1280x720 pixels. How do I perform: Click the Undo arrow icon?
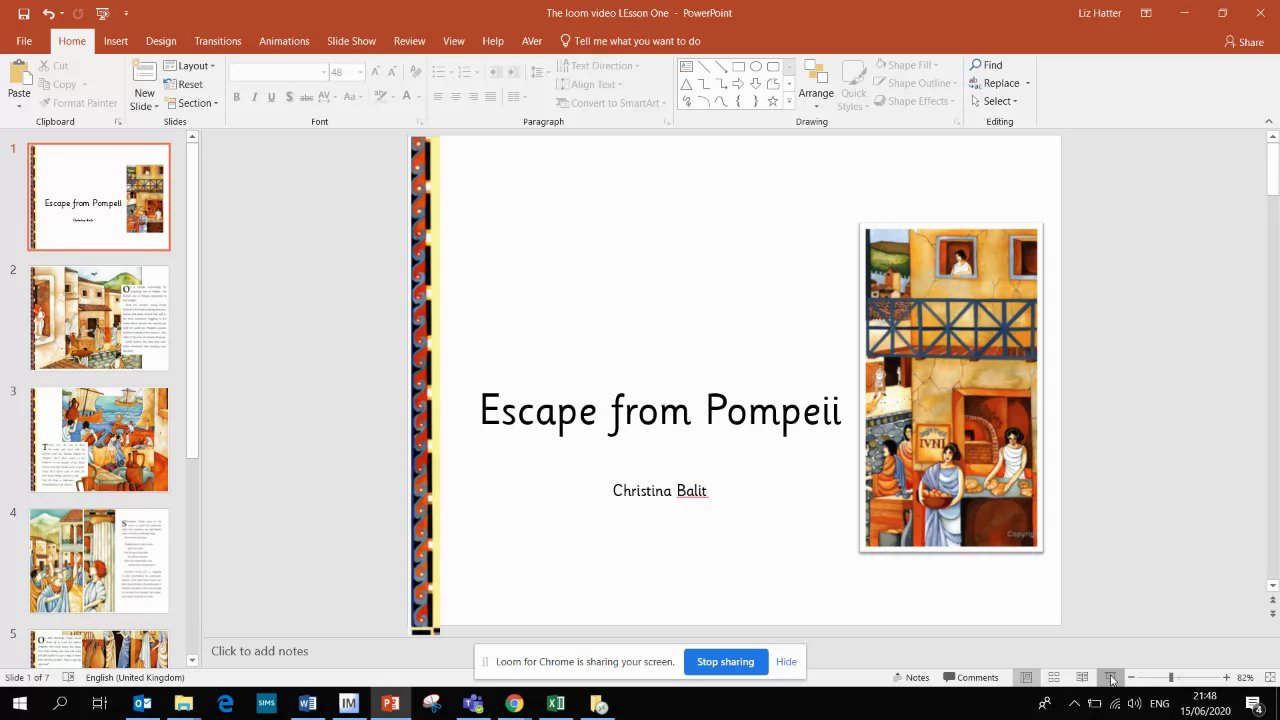(48, 13)
